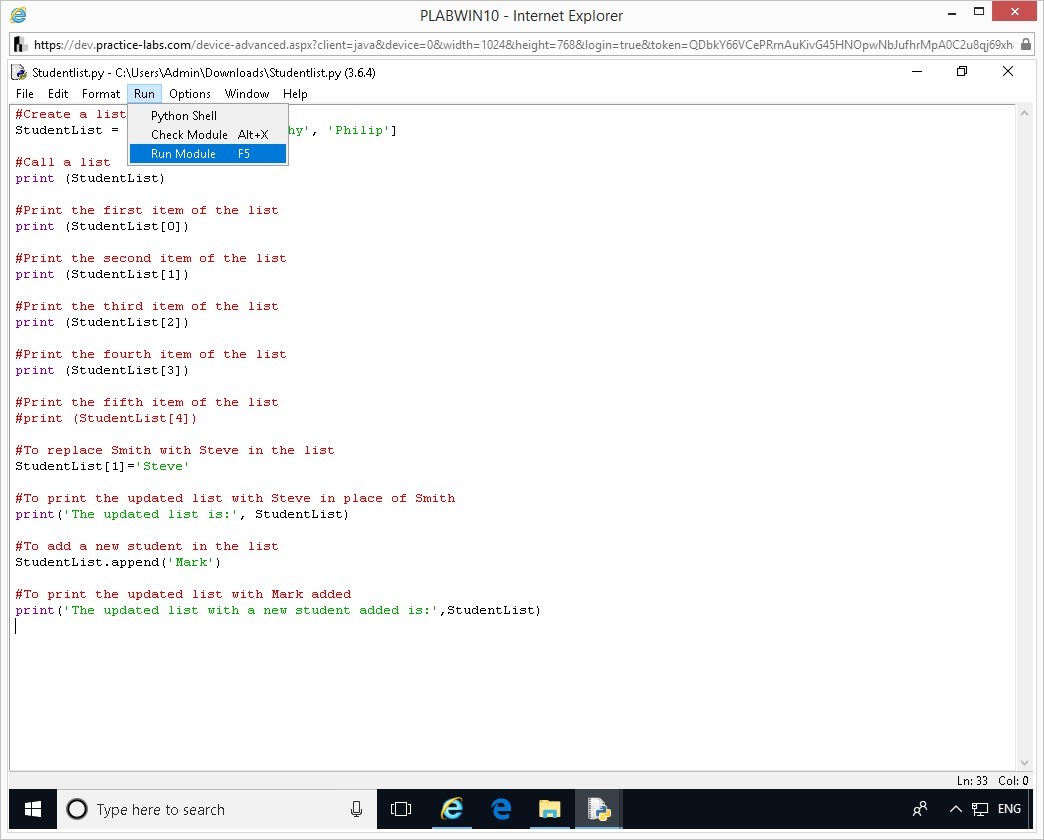This screenshot has width=1044, height=840.
Task: Click the ENG language indicator
Action: (x=1009, y=809)
